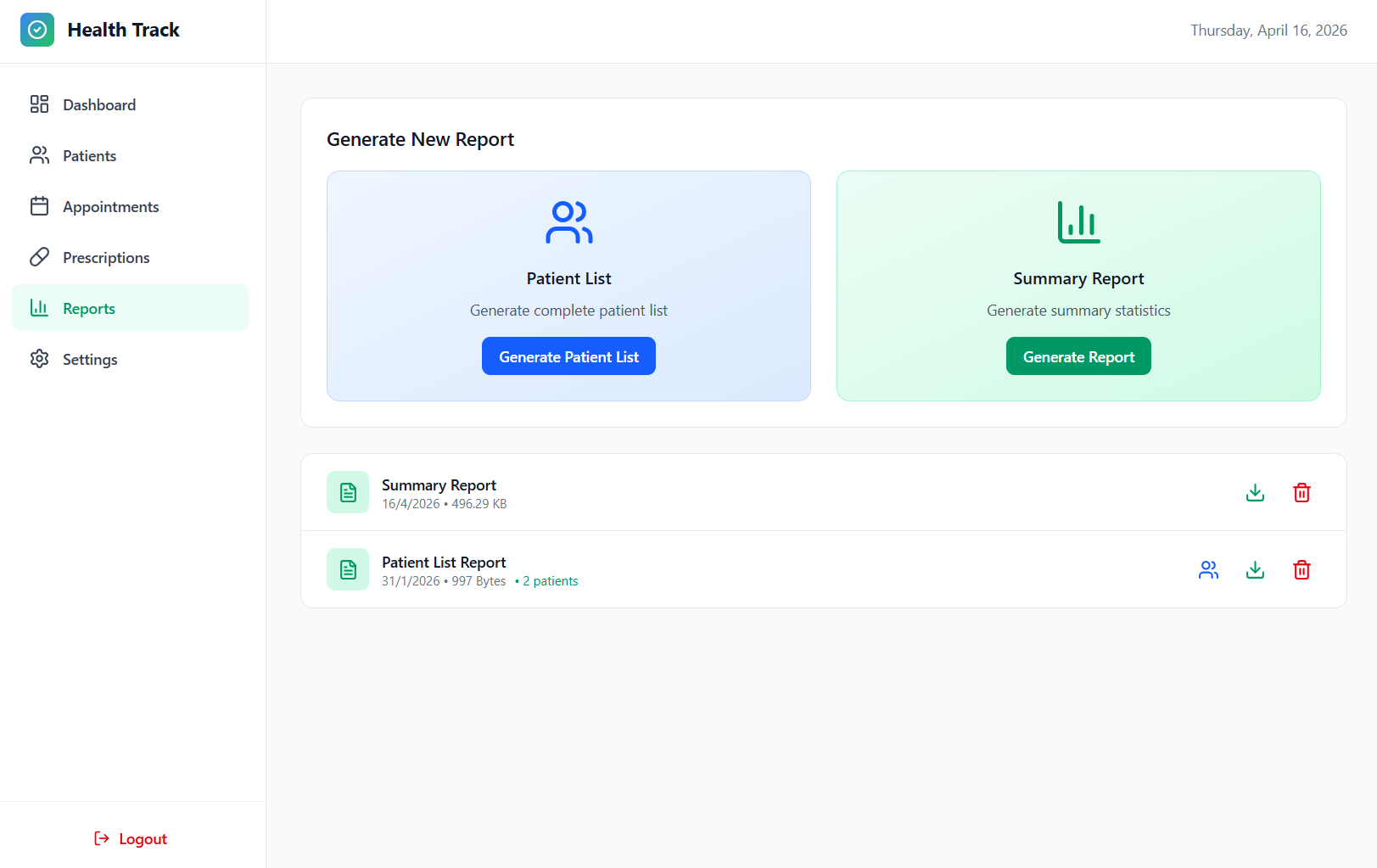The image size is (1377, 868).
Task: View patients in Patient List Report
Action: pyautogui.click(x=1208, y=570)
